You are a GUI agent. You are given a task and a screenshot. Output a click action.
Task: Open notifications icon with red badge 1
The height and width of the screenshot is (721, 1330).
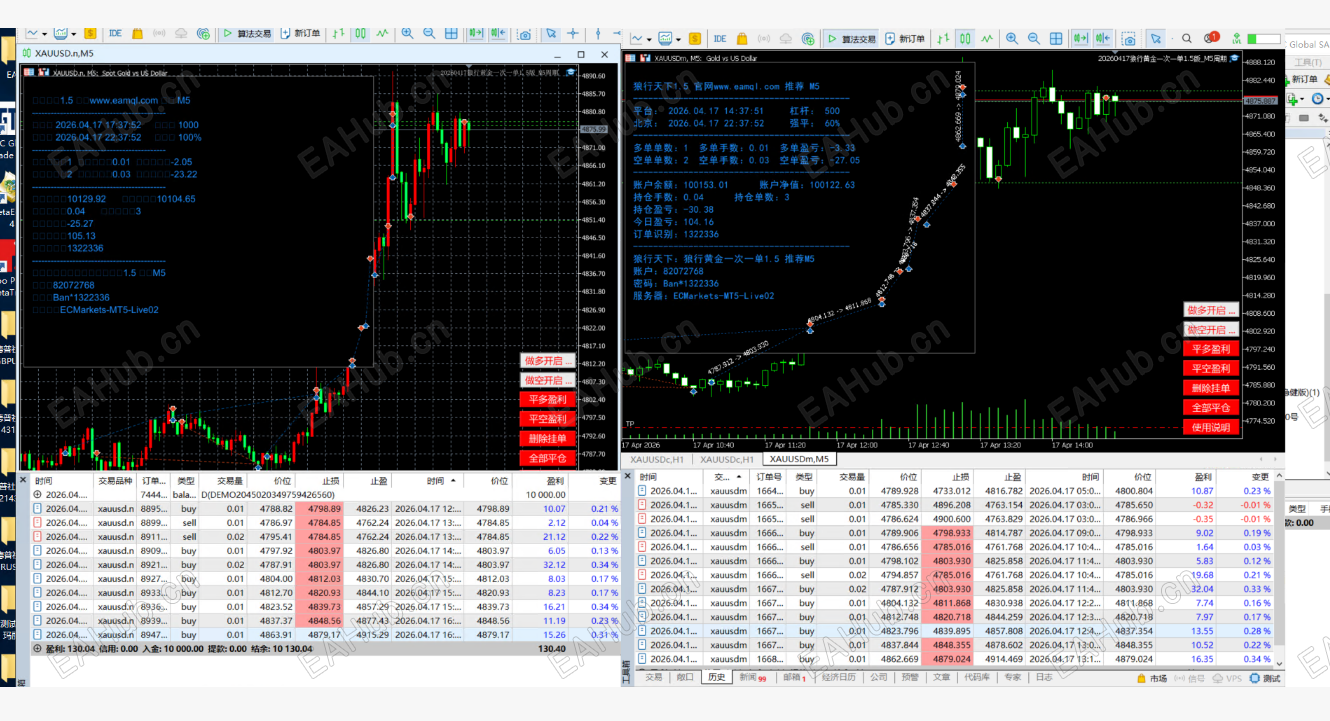pos(1211,39)
